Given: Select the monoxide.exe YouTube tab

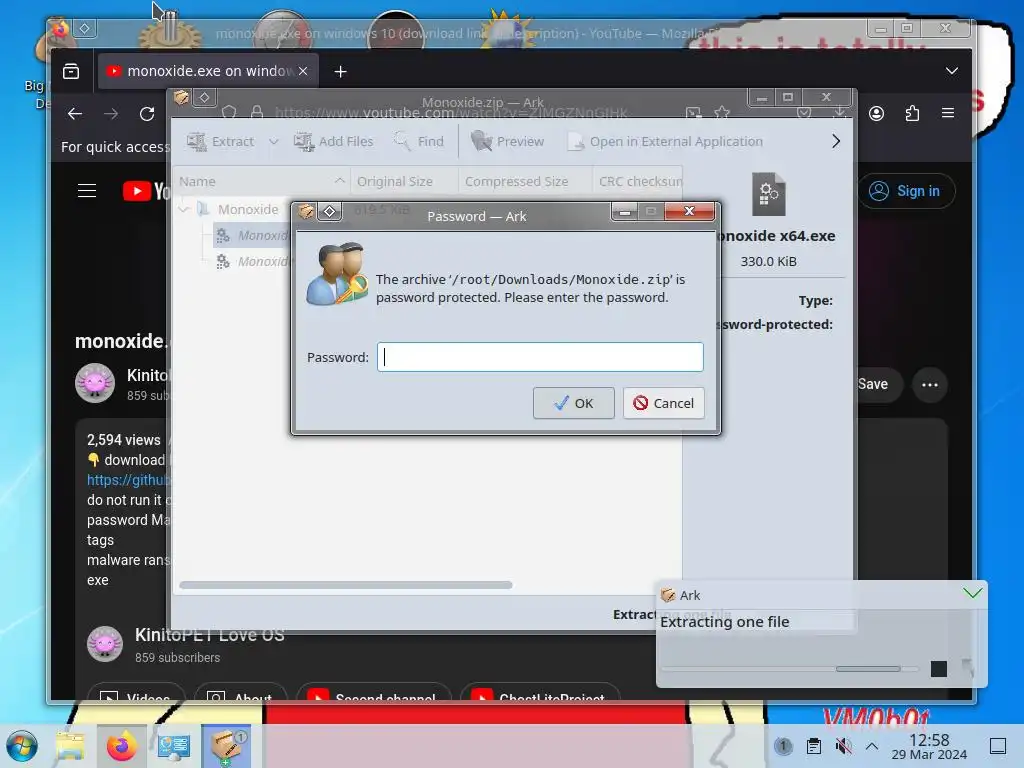Looking at the screenshot, I should point(208,71).
